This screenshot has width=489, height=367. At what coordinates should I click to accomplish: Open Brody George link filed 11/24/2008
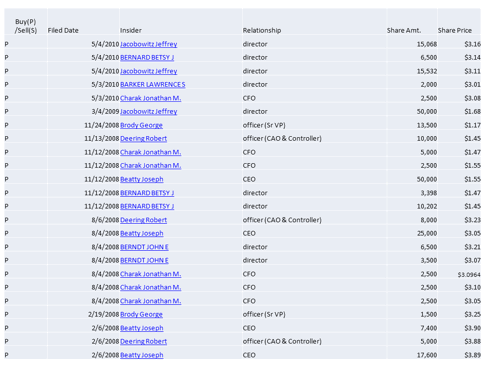coord(141,125)
